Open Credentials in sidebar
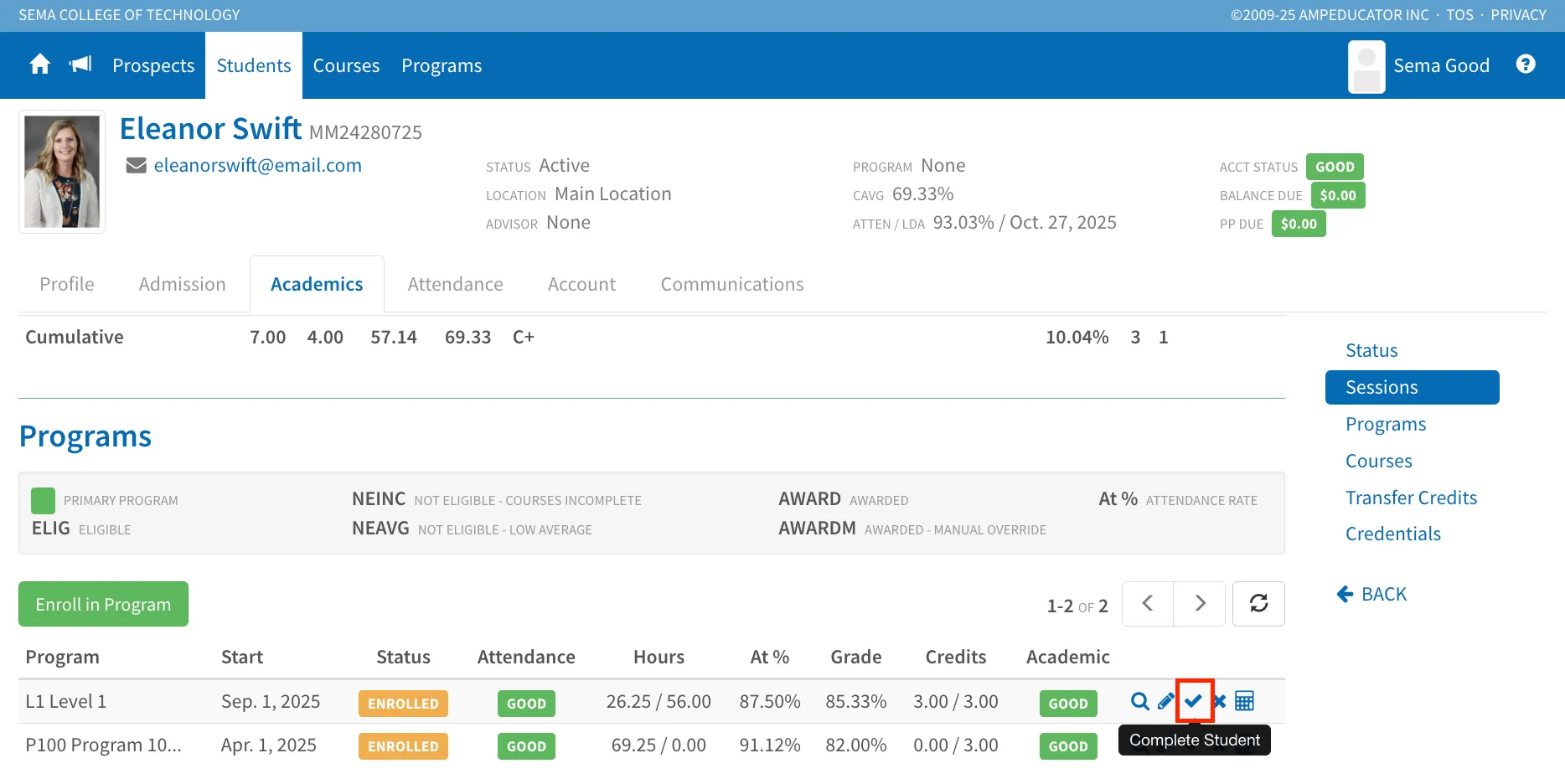 [x=1393, y=534]
